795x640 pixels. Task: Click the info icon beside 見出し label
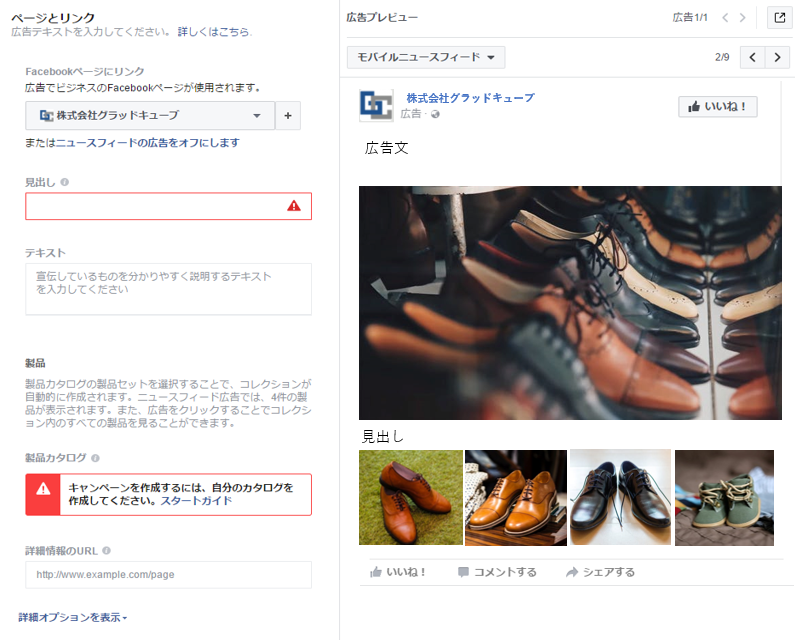(64, 182)
